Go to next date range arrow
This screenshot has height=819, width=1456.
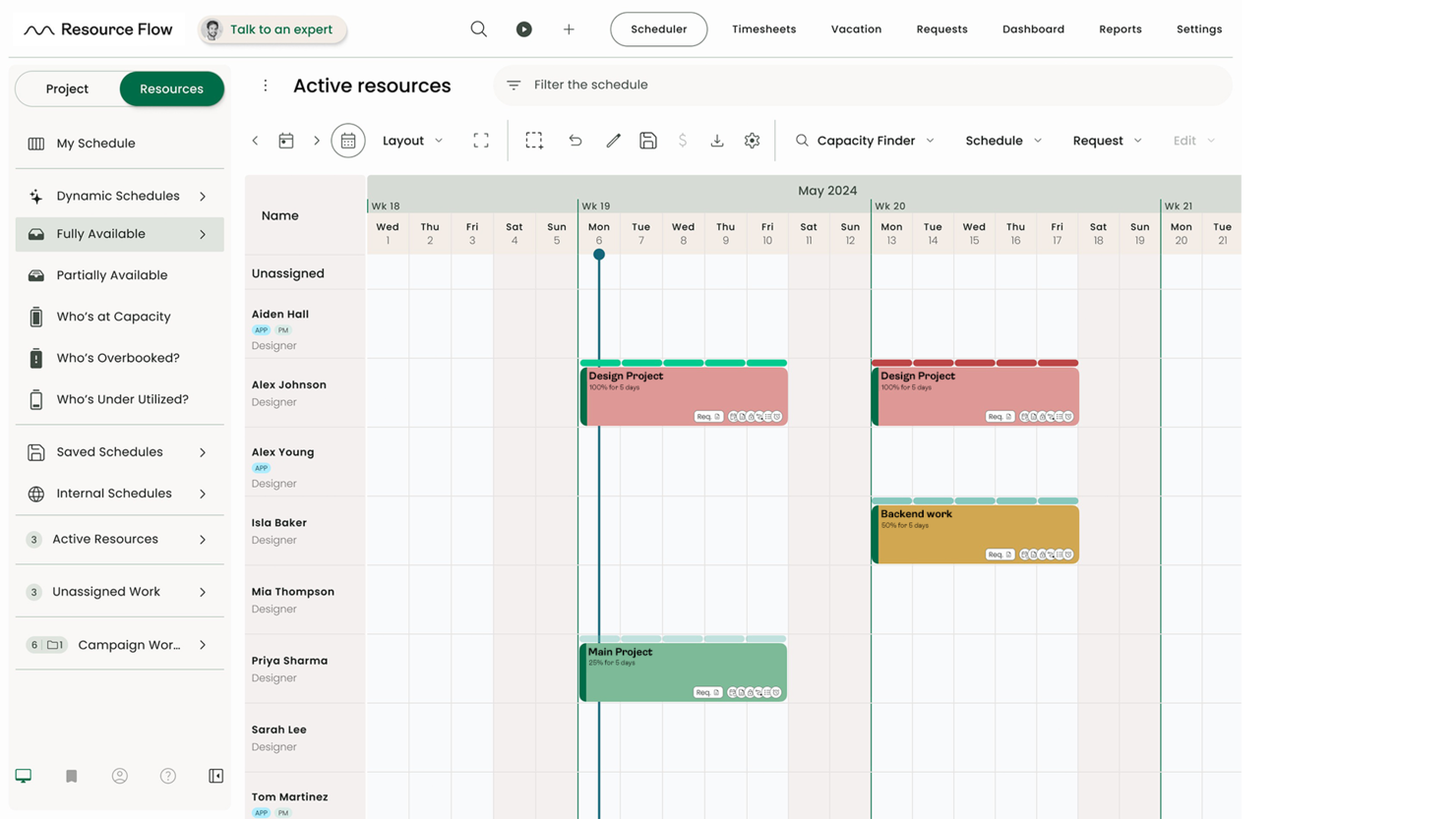317,141
